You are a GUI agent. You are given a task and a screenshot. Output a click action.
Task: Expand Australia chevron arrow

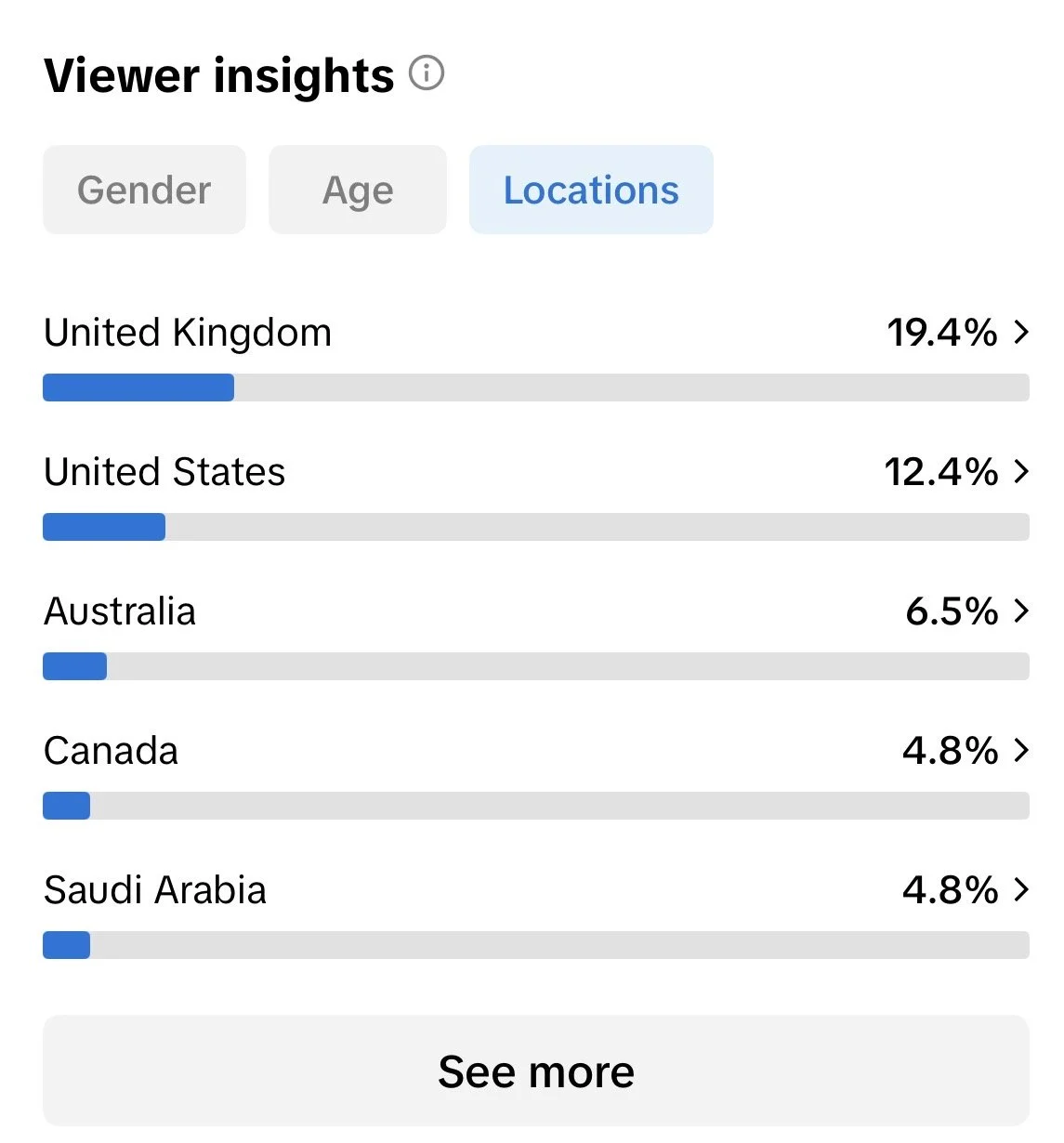click(x=1021, y=611)
